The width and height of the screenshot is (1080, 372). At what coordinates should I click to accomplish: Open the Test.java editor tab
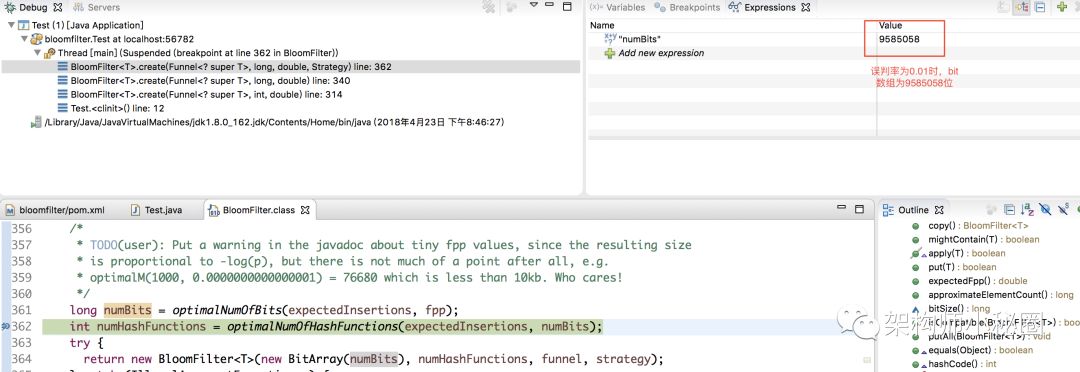tap(156, 210)
